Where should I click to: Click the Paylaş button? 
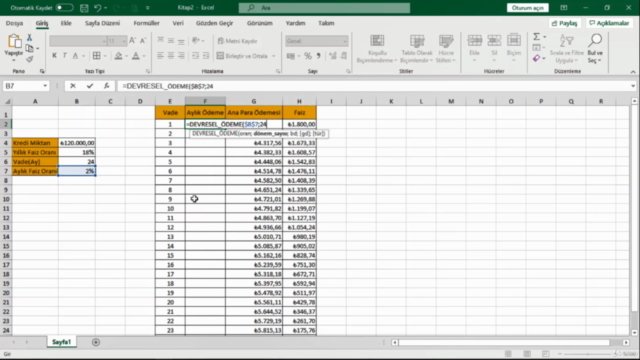pyautogui.click(x=564, y=23)
